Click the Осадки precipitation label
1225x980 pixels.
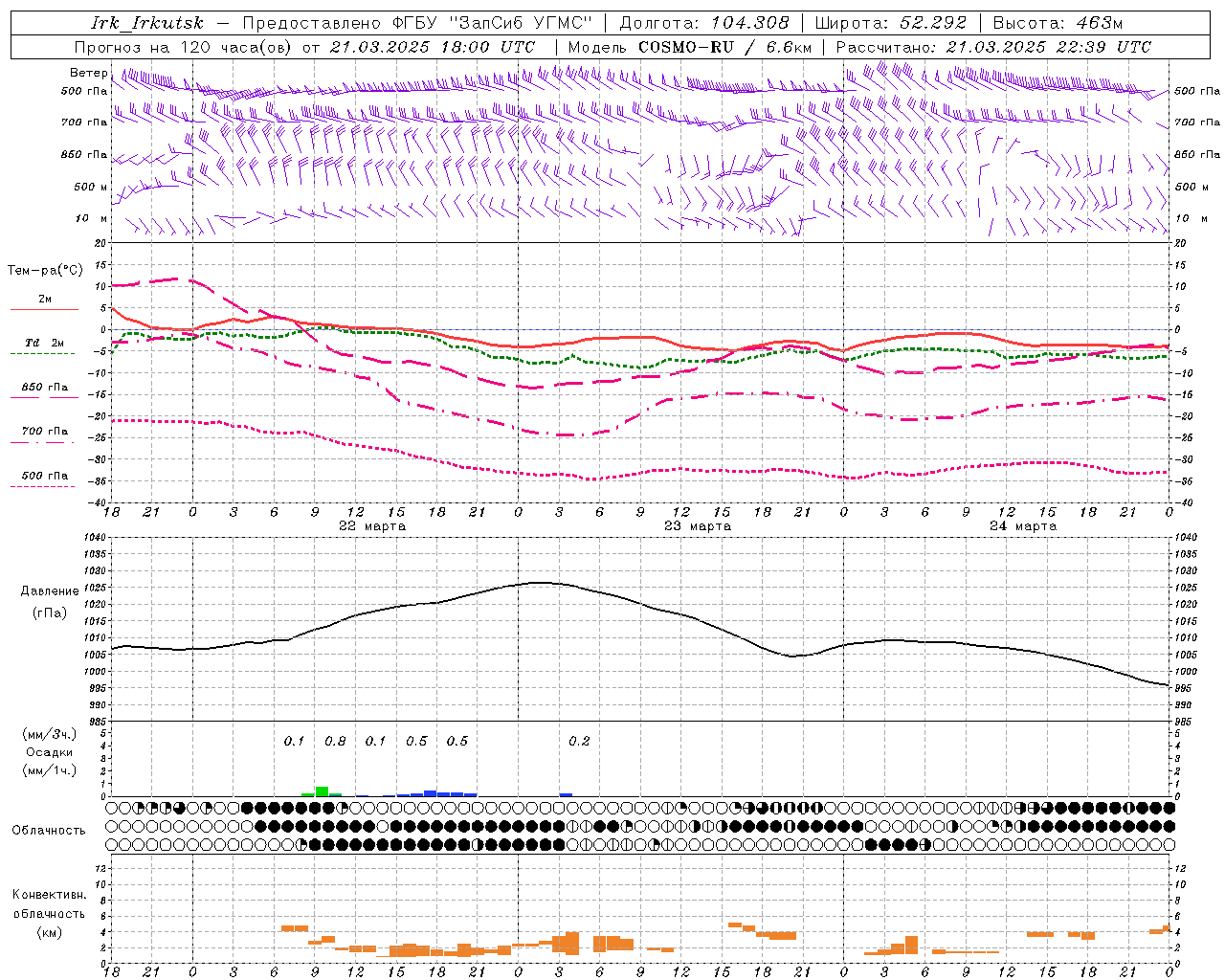[x=49, y=752]
